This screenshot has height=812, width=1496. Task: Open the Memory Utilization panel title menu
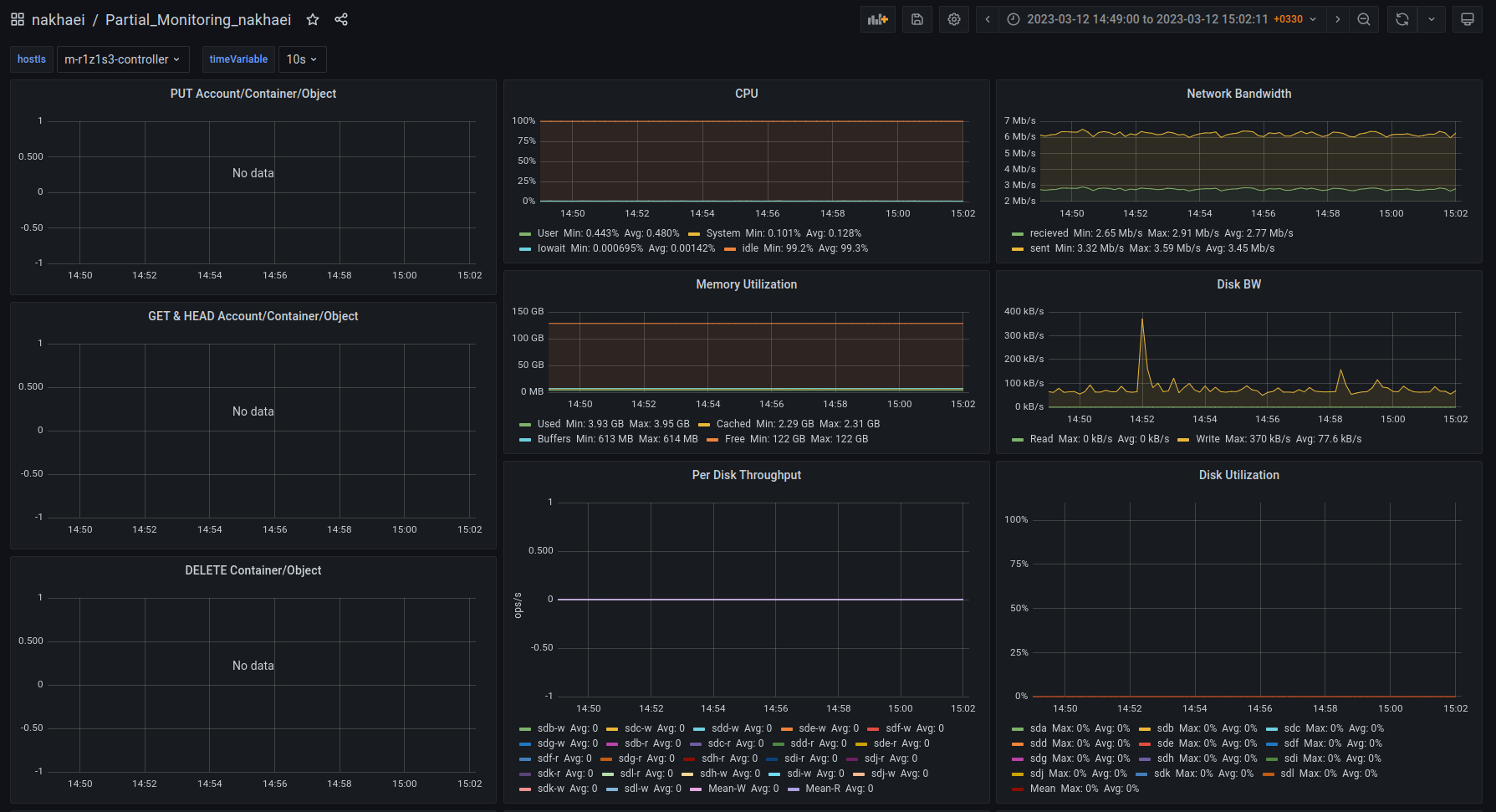click(746, 284)
